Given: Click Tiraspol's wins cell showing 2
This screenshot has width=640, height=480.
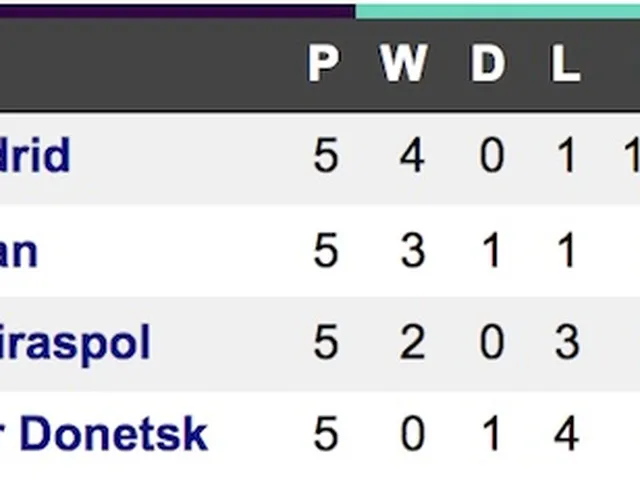Looking at the screenshot, I should (x=412, y=343).
